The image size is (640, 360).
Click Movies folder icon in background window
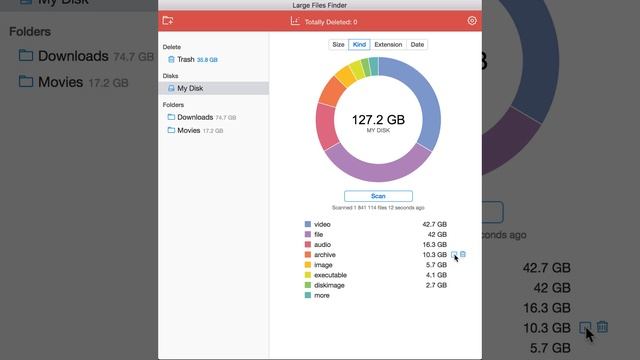[26, 82]
